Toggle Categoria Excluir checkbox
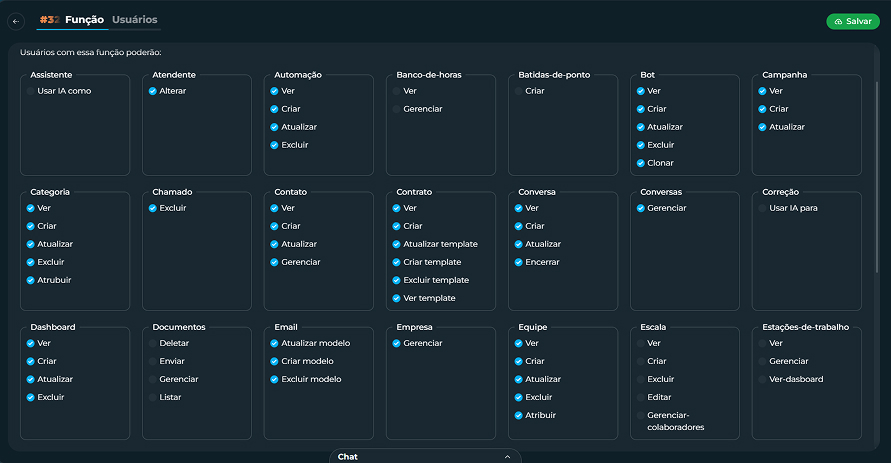The width and height of the screenshot is (891, 463). [x=31, y=262]
